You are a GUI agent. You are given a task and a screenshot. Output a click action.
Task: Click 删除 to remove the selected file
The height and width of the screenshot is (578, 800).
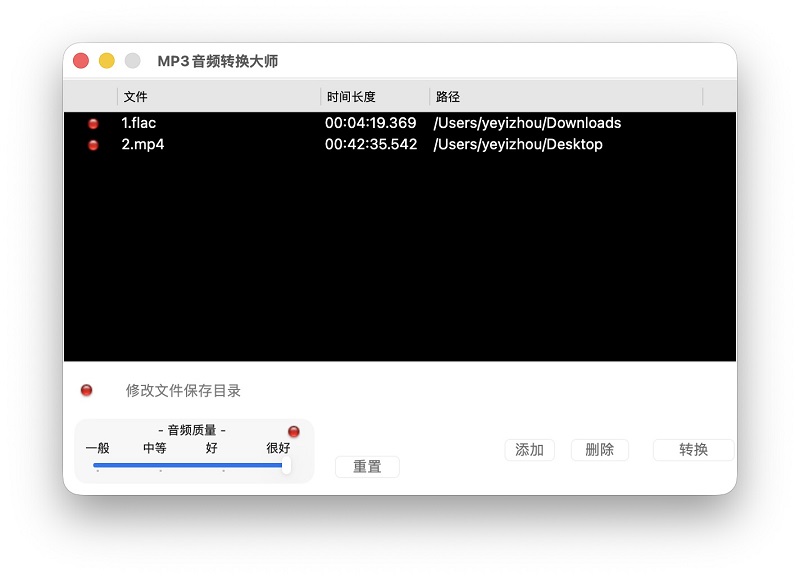coord(599,450)
